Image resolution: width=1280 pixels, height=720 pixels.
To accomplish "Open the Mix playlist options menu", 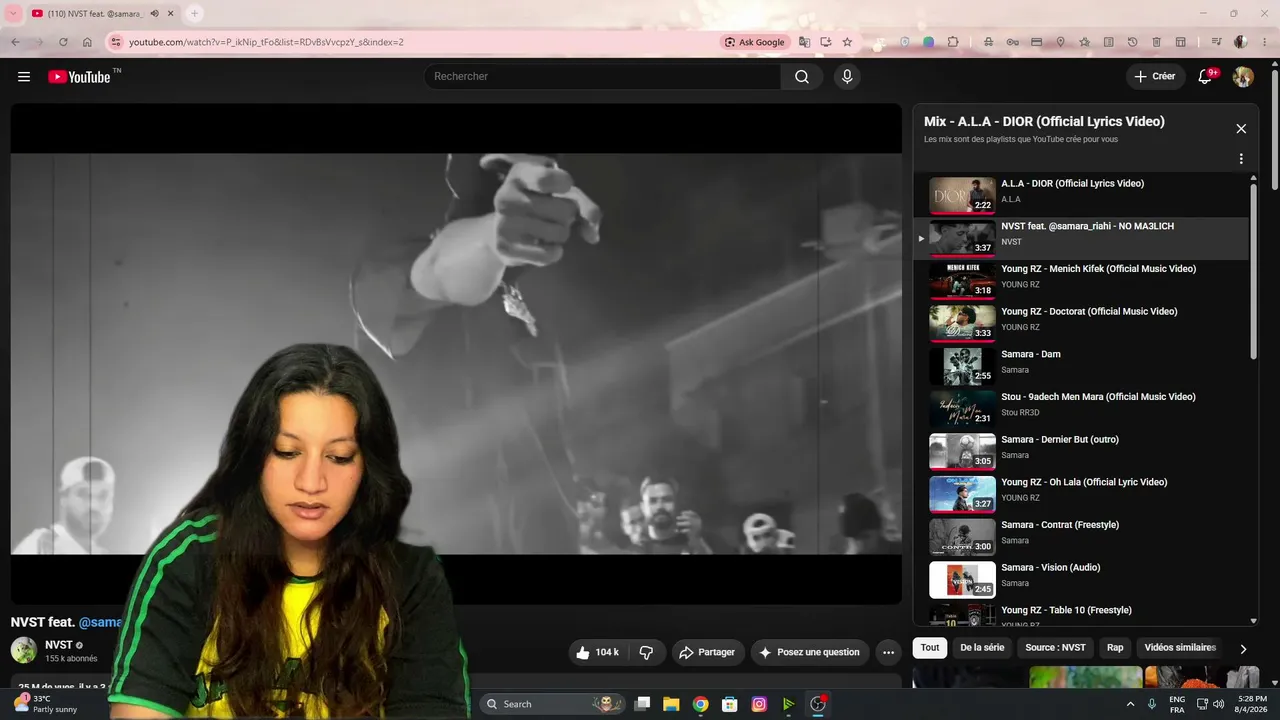I will point(1241,159).
